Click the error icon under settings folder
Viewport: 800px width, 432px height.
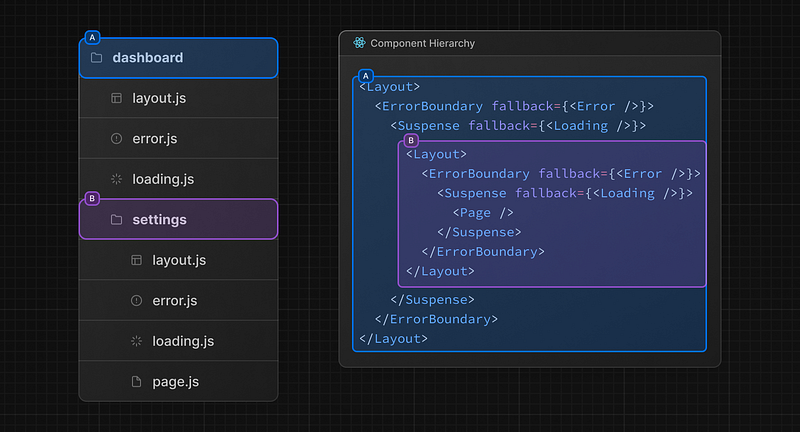click(136, 300)
